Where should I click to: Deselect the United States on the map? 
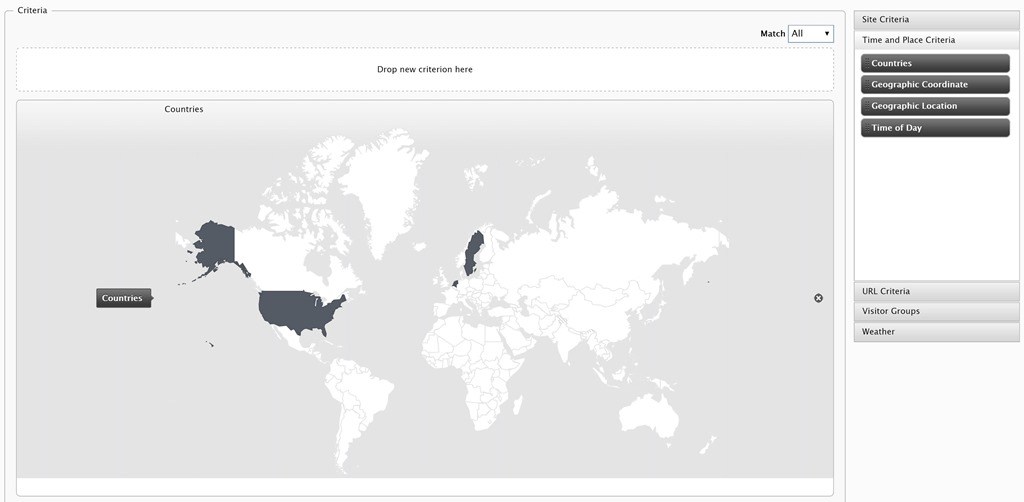297,312
